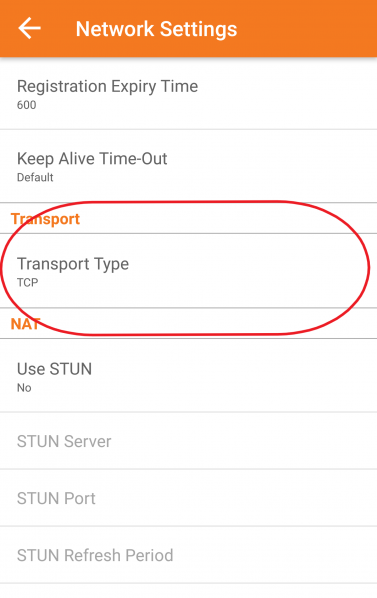The image size is (377, 598).
Task: Tap the Default keep-alive value
Action: [x=35, y=177]
